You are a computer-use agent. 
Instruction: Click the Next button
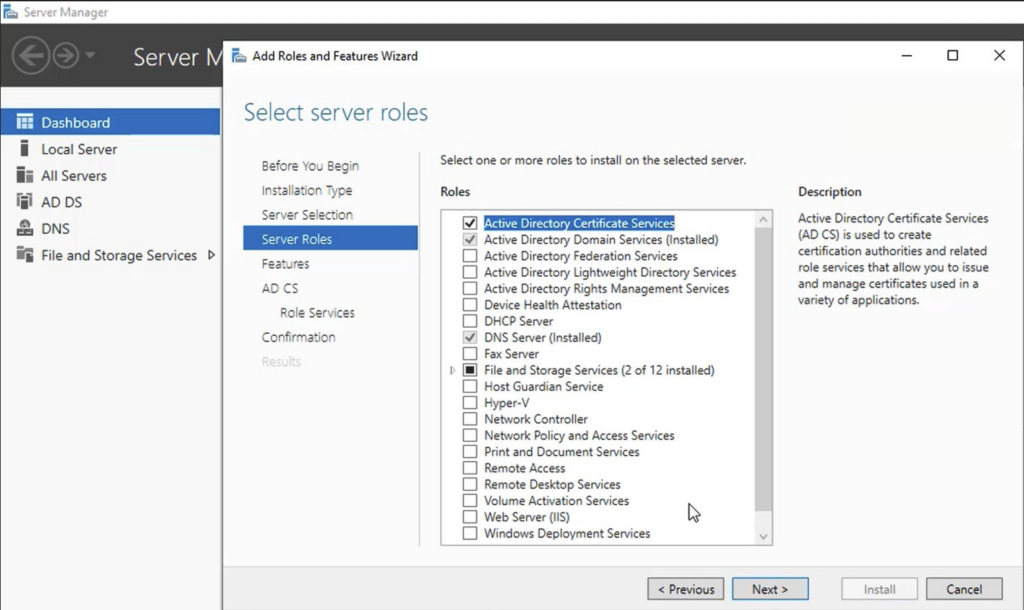770,589
